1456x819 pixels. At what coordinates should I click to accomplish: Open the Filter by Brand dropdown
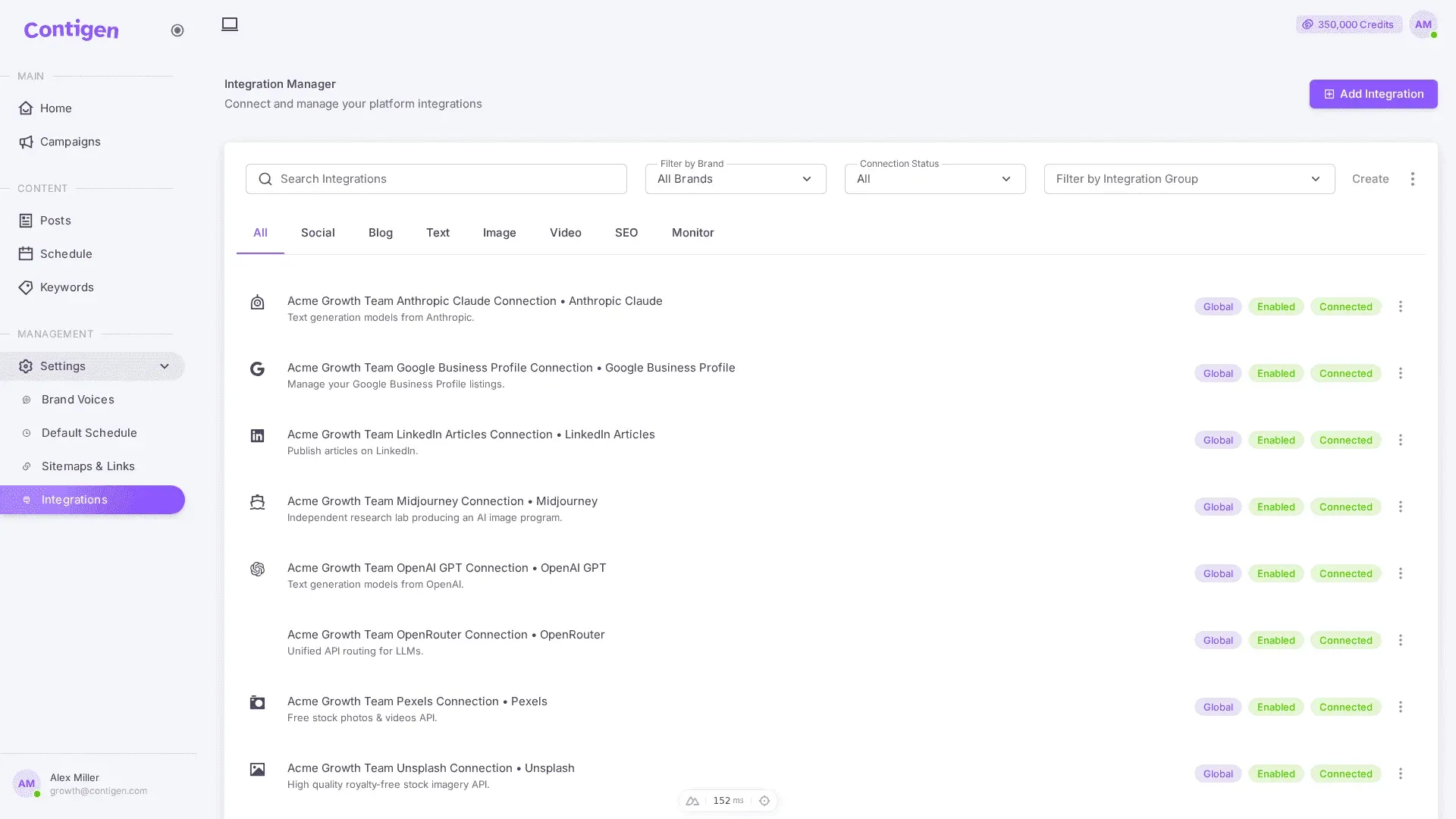[736, 179]
